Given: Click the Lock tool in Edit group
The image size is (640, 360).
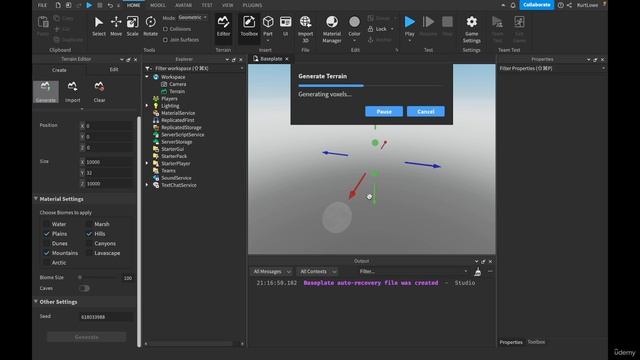Looking at the screenshot, I should tap(380, 29).
